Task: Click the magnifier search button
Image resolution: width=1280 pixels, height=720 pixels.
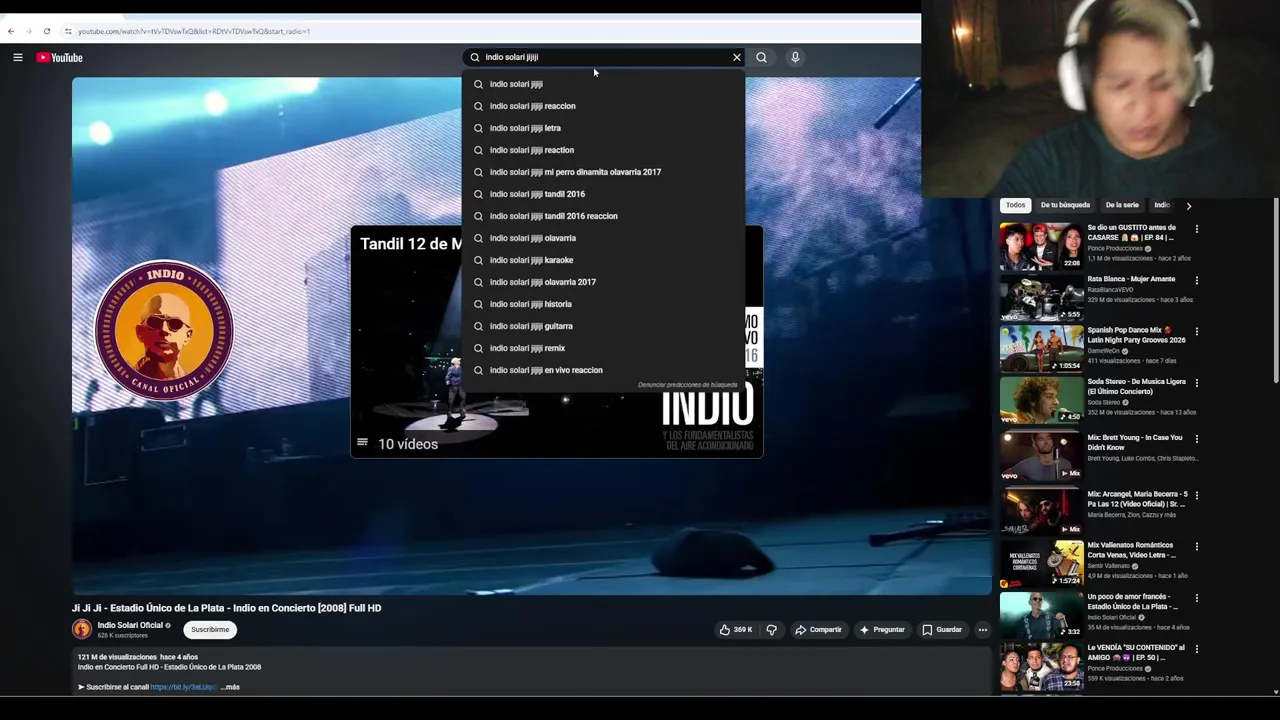Action: [x=761, y=57]
